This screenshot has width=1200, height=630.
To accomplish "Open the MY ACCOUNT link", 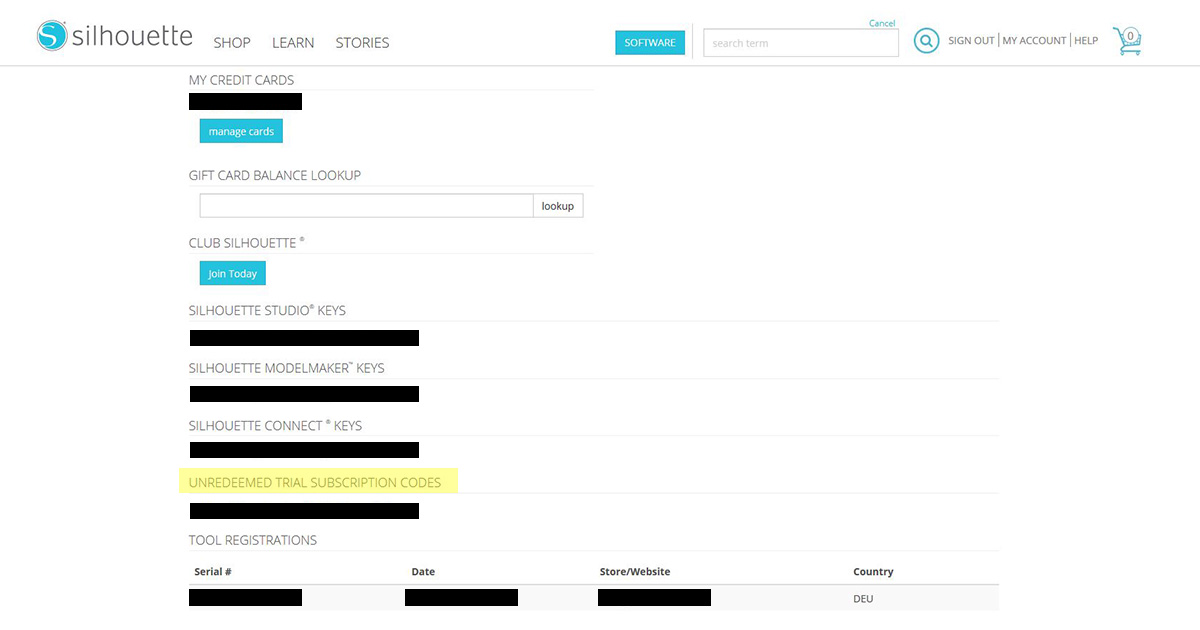I will (x=1034, y=41).
